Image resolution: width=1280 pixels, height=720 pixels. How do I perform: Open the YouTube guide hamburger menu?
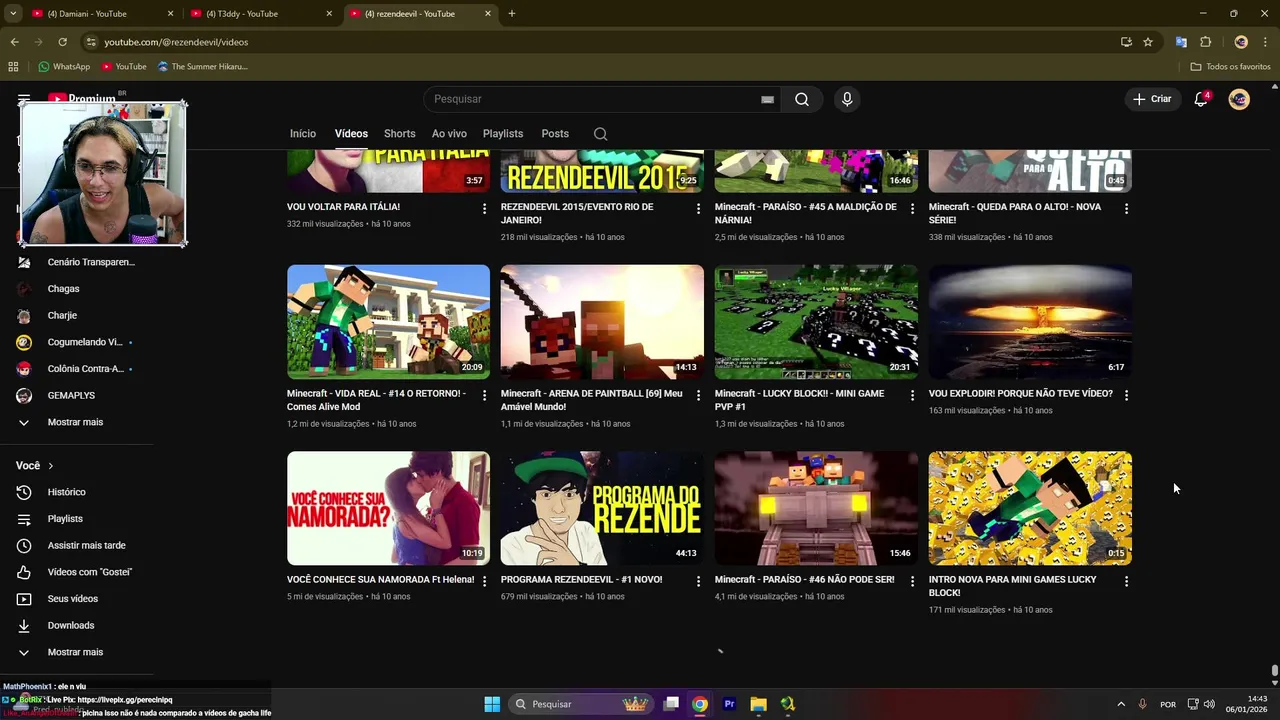click(x=24, y=99)
